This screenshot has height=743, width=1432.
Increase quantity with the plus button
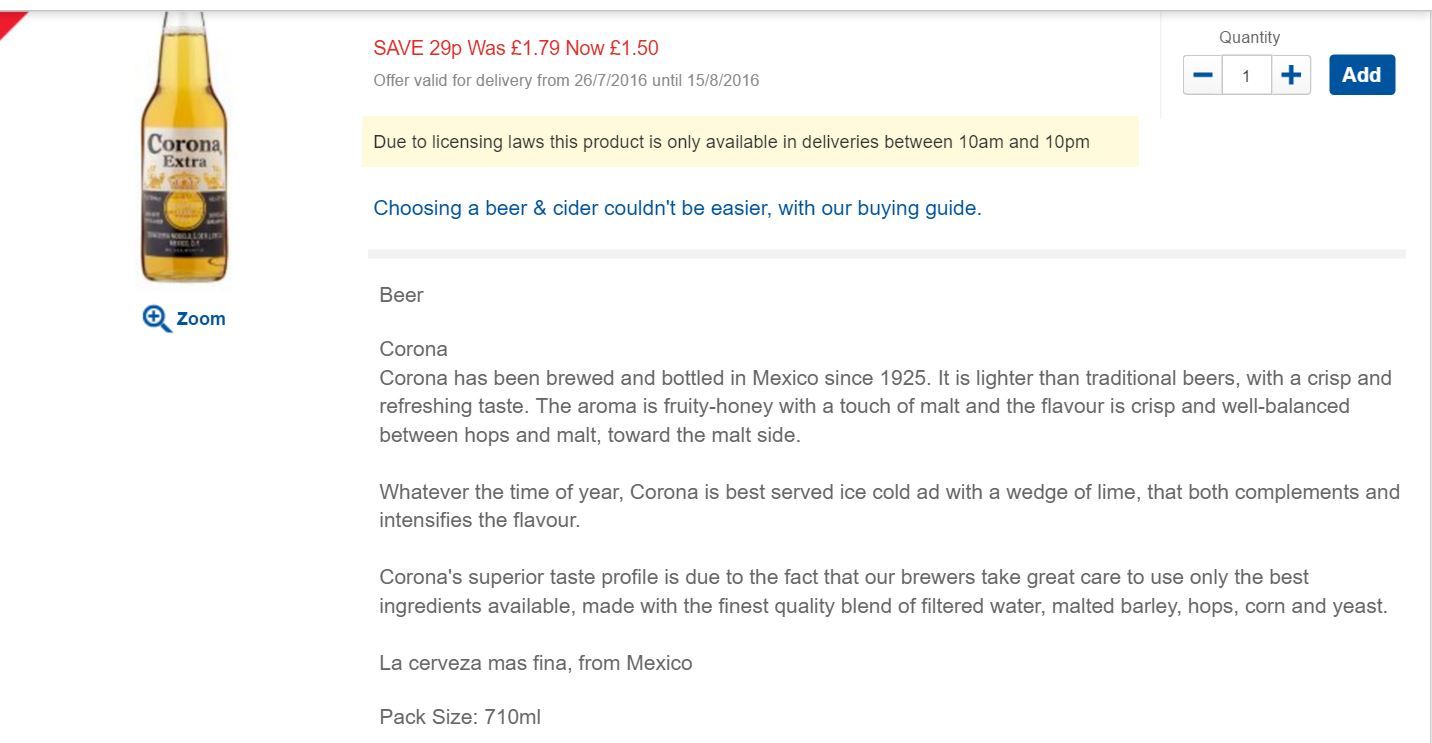click(x=1291, y=75)
